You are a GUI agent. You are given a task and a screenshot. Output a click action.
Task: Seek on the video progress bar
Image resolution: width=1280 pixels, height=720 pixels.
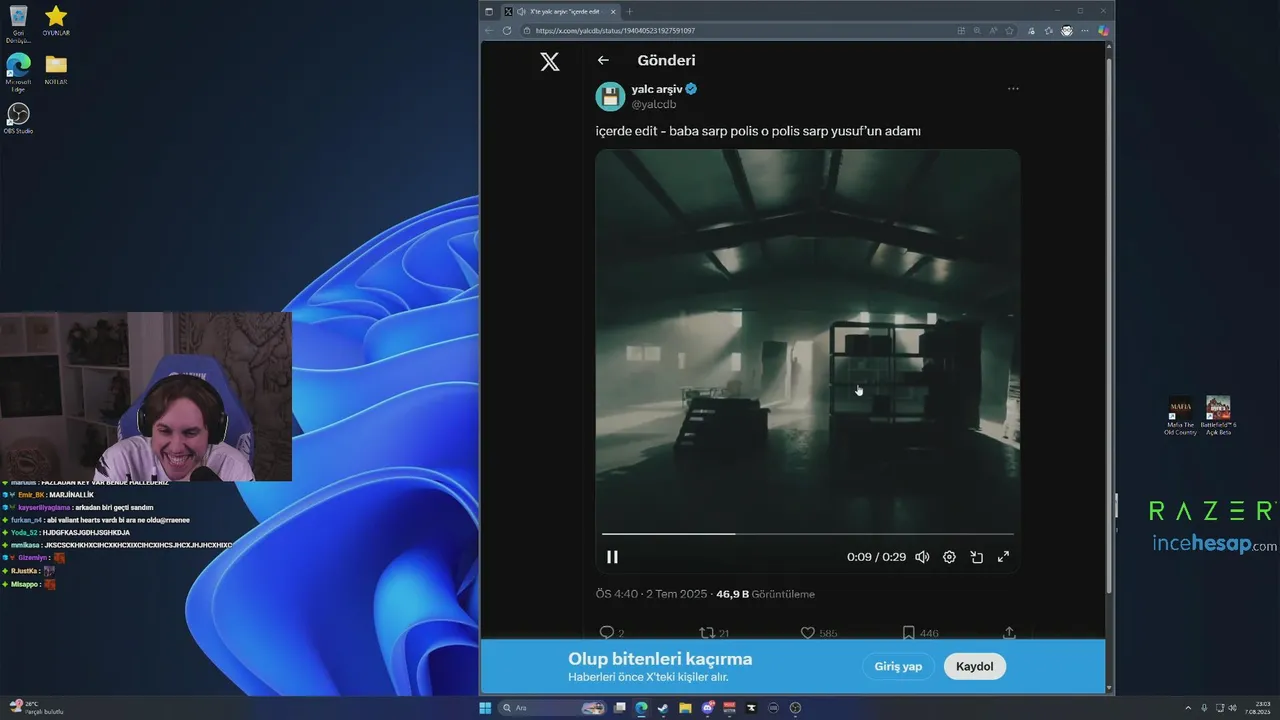[807, 534]
